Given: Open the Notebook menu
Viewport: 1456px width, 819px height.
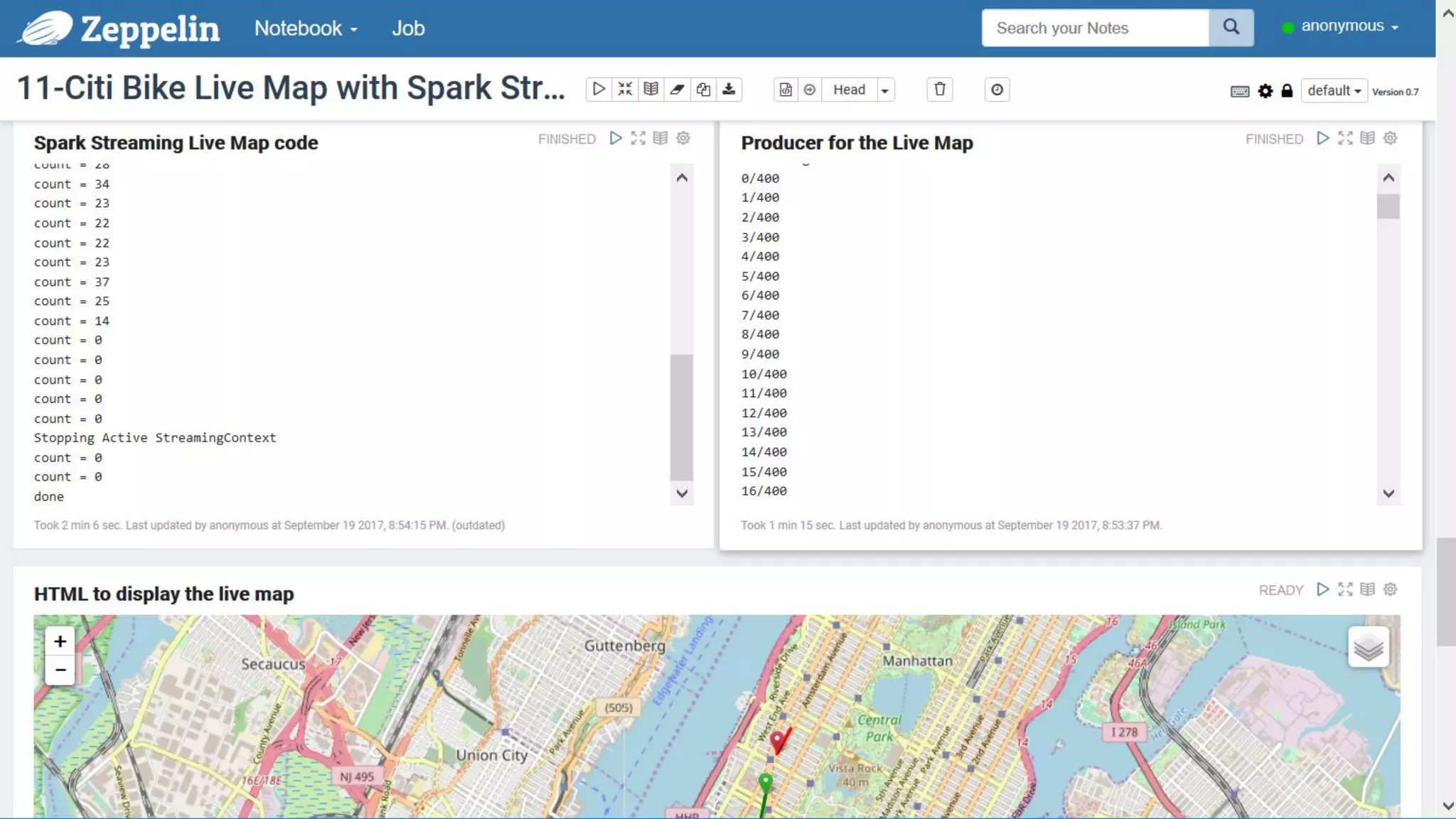Looking at the screenshot, I should [306, 28].
